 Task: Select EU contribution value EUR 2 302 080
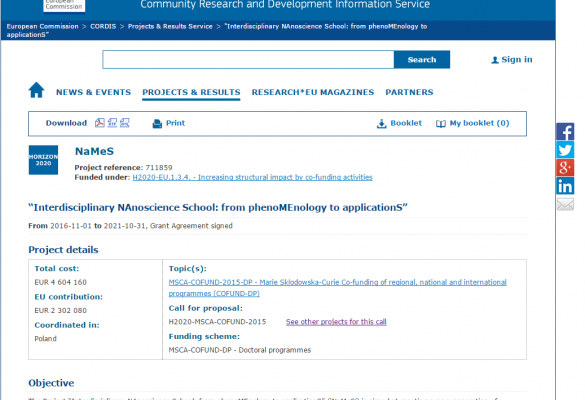(60, 310)
